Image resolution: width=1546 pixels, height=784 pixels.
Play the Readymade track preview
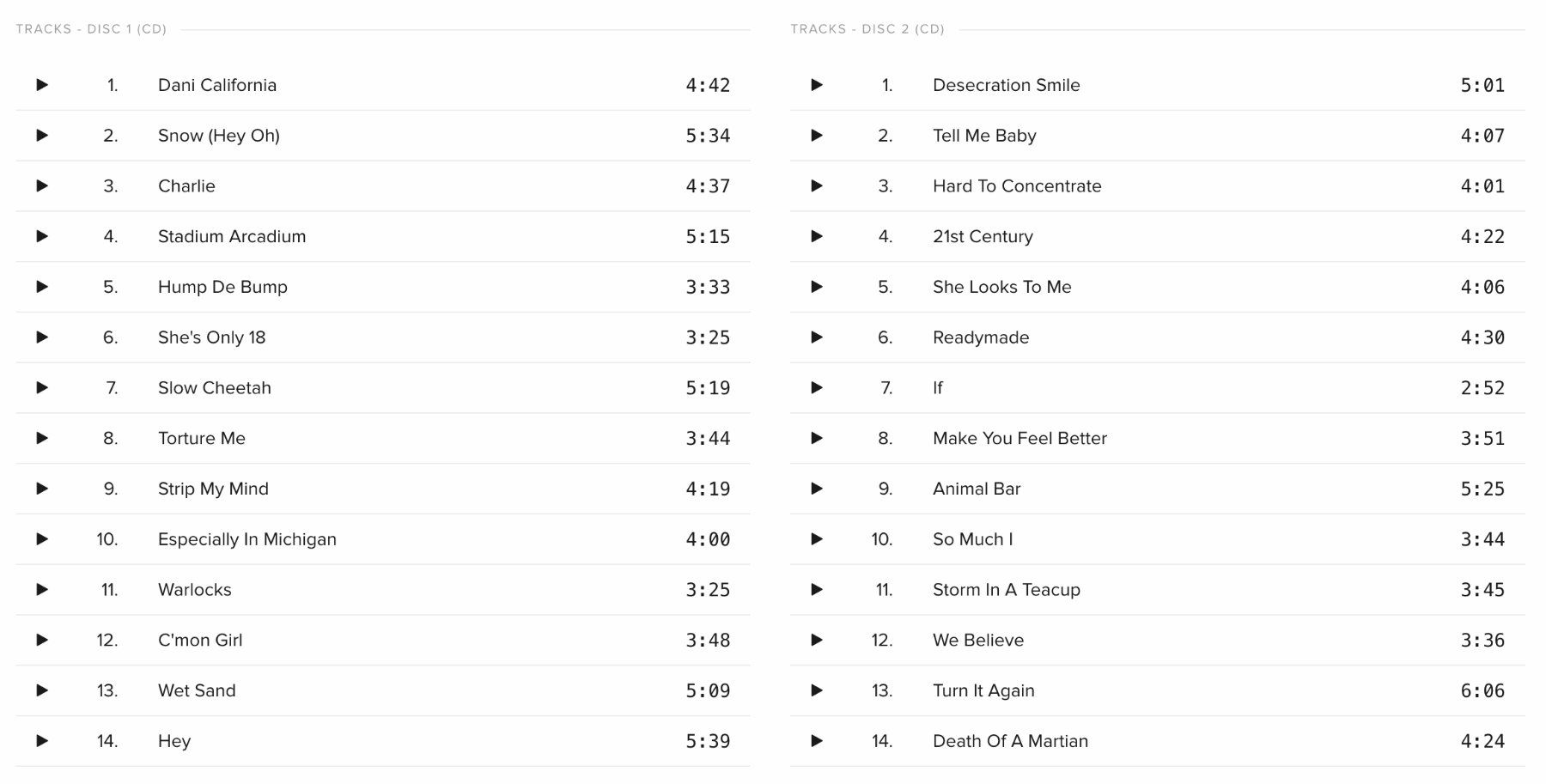coord(817,337)
